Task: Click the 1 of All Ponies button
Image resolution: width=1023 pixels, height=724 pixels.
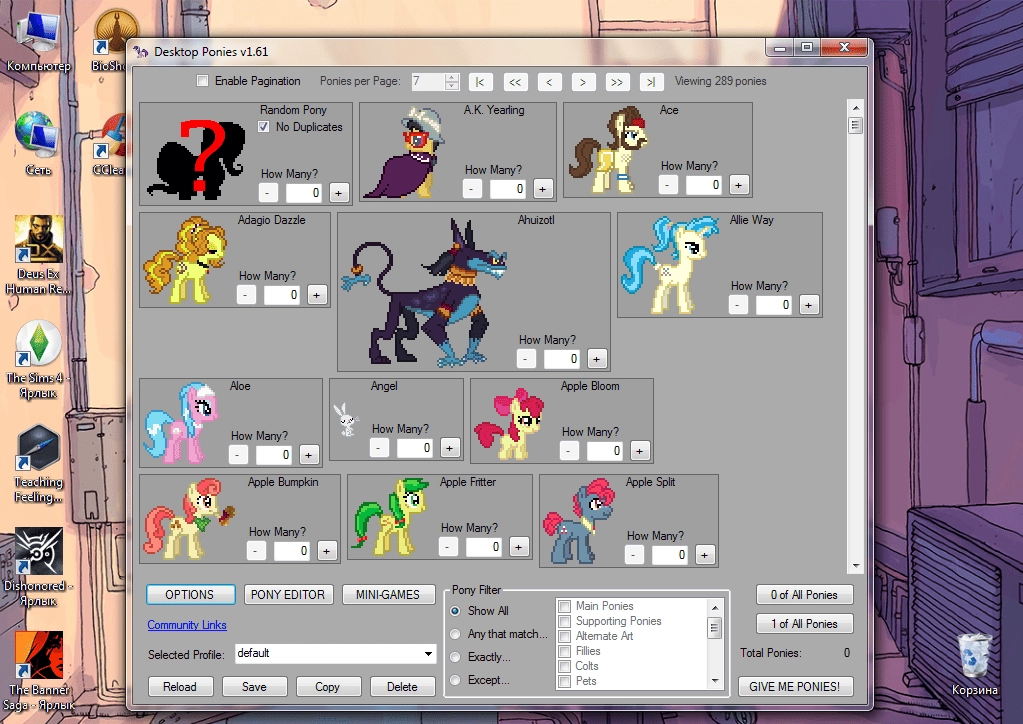Action: click(x=804, y=624)
